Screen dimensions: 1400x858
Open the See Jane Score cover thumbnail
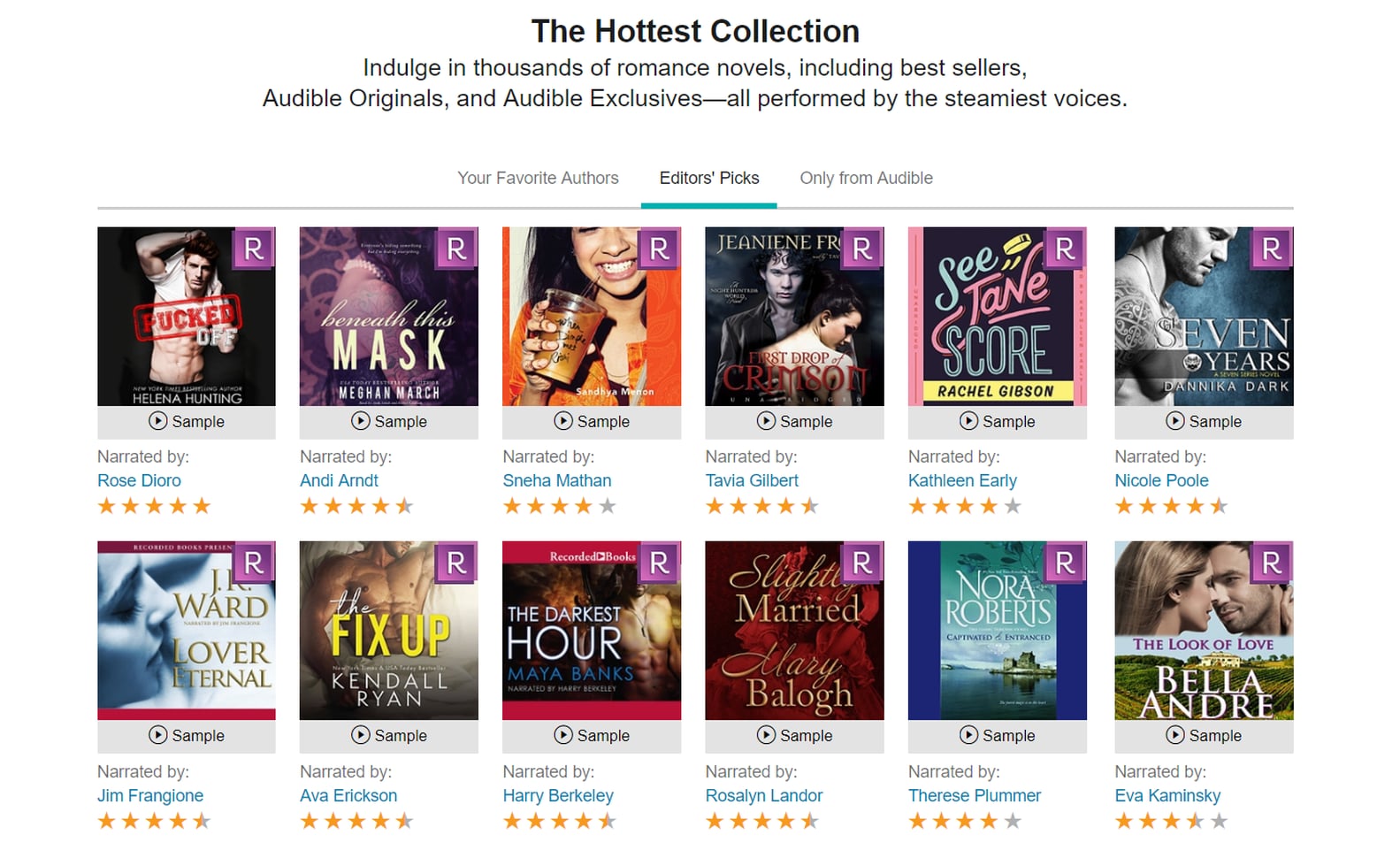997,316
